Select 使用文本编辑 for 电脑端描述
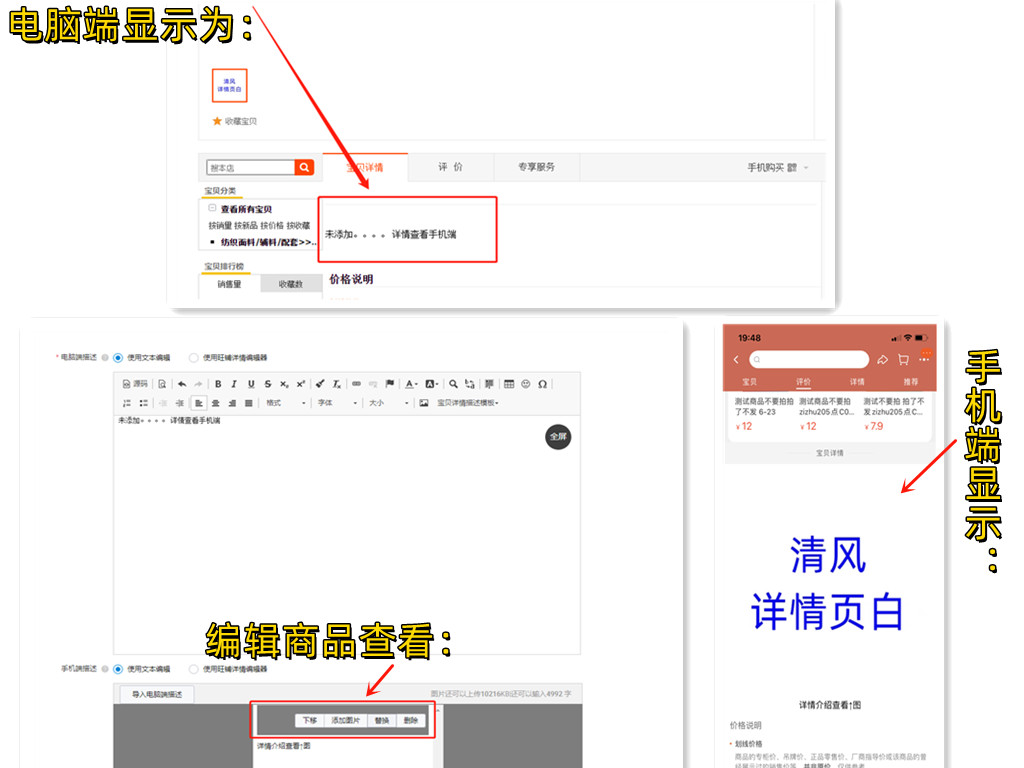The width and height of the screenshot is (1024, 768). coord(118,358)
